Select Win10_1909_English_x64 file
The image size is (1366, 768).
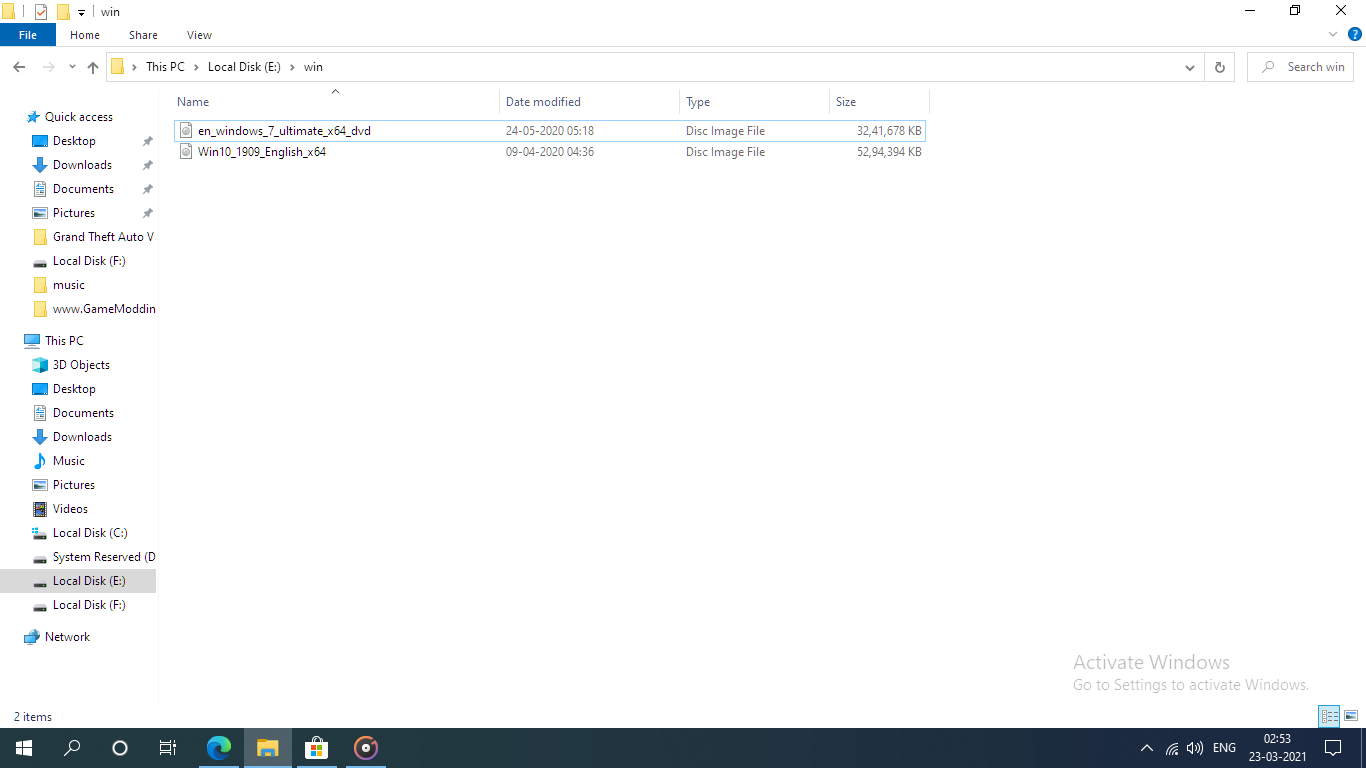coord(549,152)
